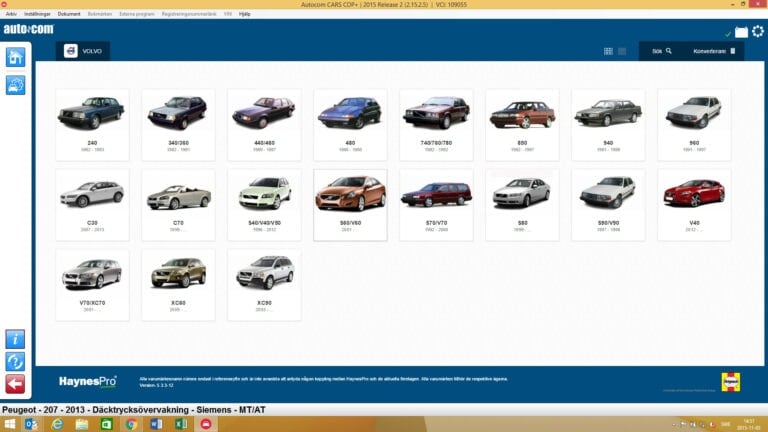Screen dimensions: 768x432
Task: Click the auto-com logo
Action: click(x=28, y=29)
